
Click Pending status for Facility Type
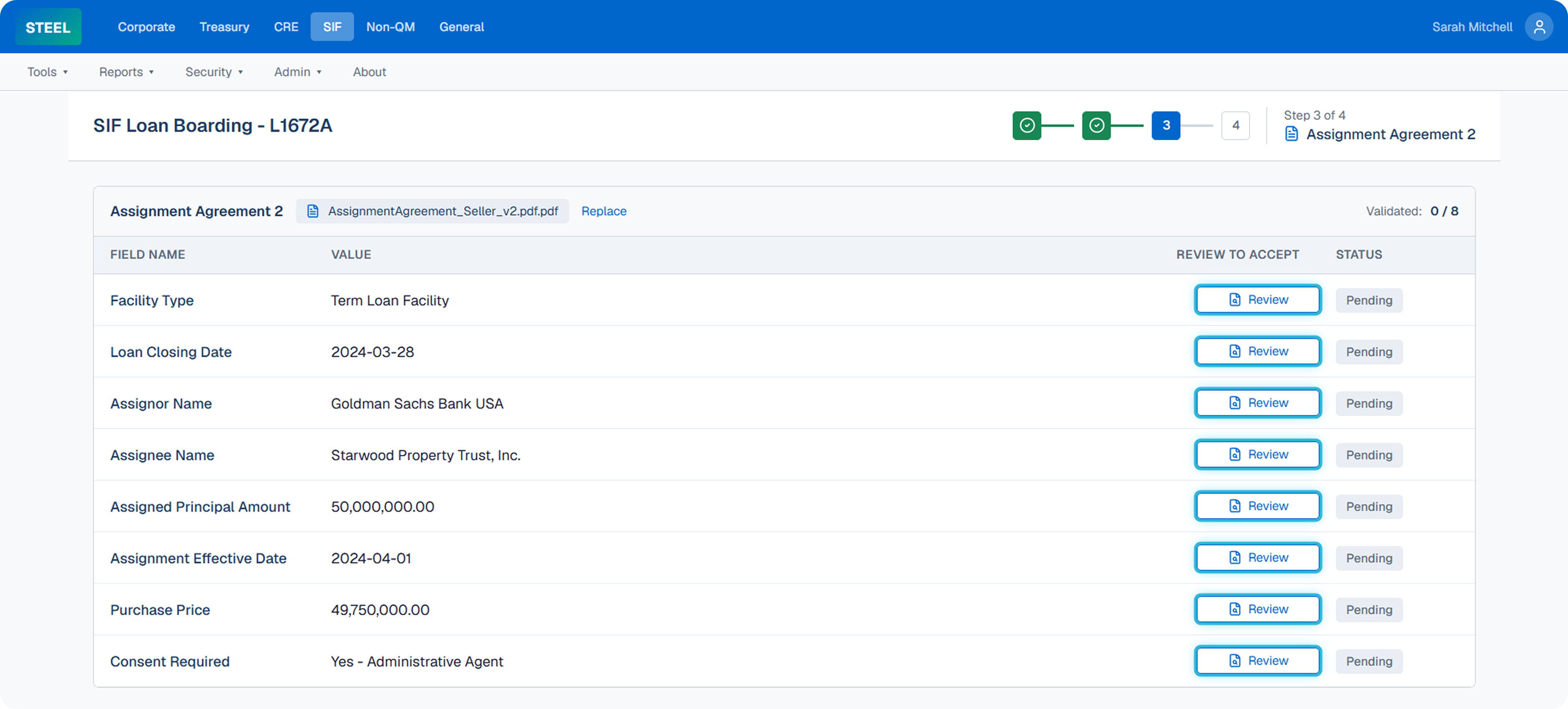pos(1369,300)
